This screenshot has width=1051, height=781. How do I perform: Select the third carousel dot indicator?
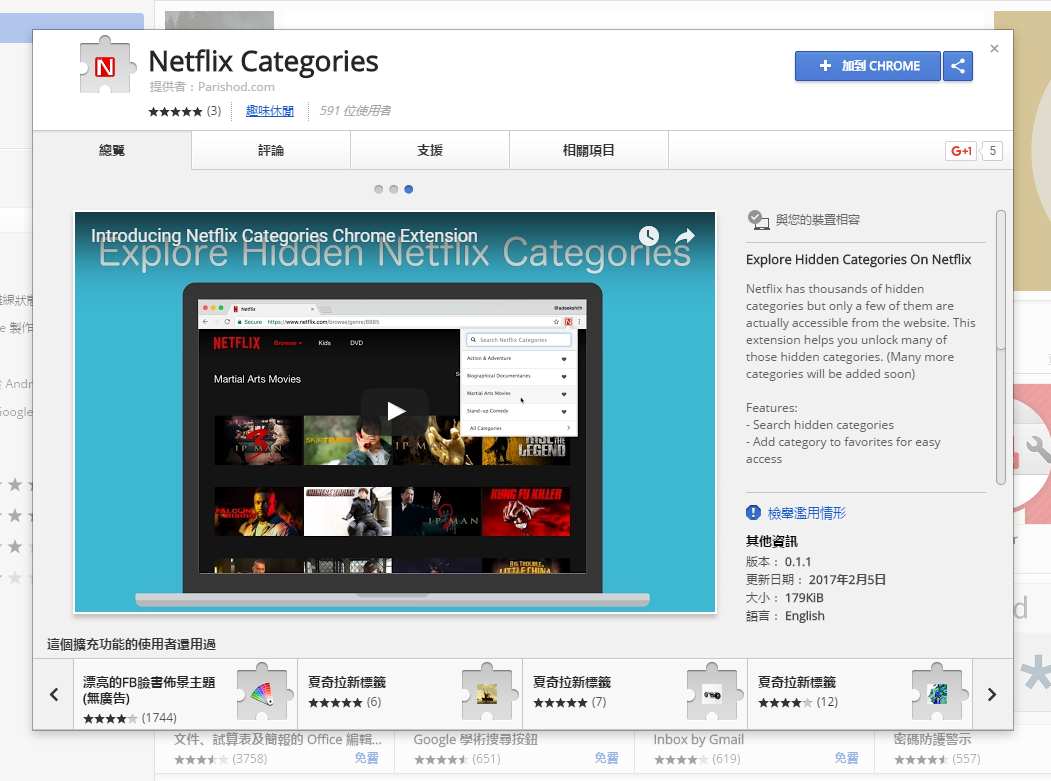pos(409,189)
